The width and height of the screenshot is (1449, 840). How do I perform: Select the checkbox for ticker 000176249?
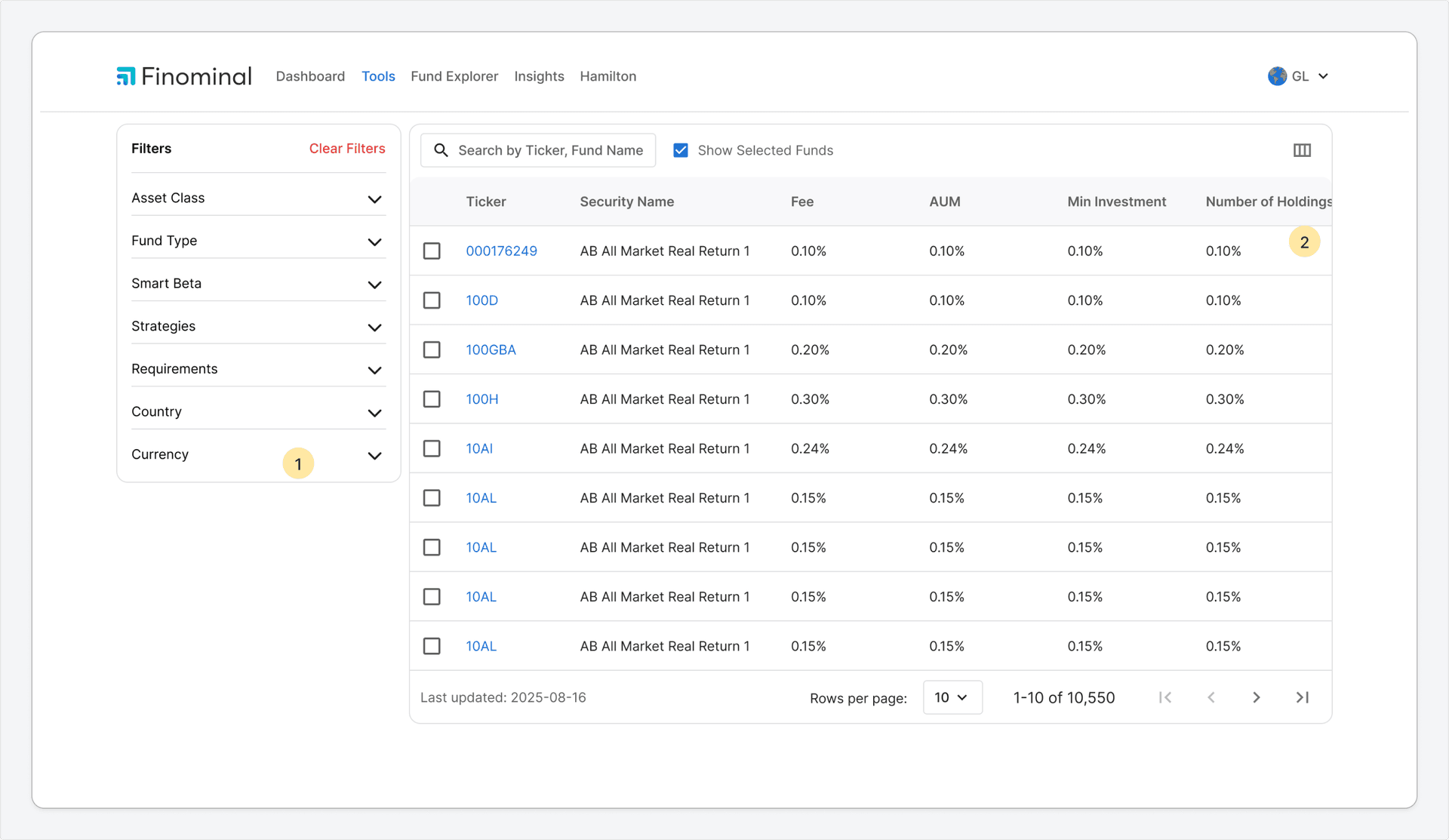pos(432,251)
